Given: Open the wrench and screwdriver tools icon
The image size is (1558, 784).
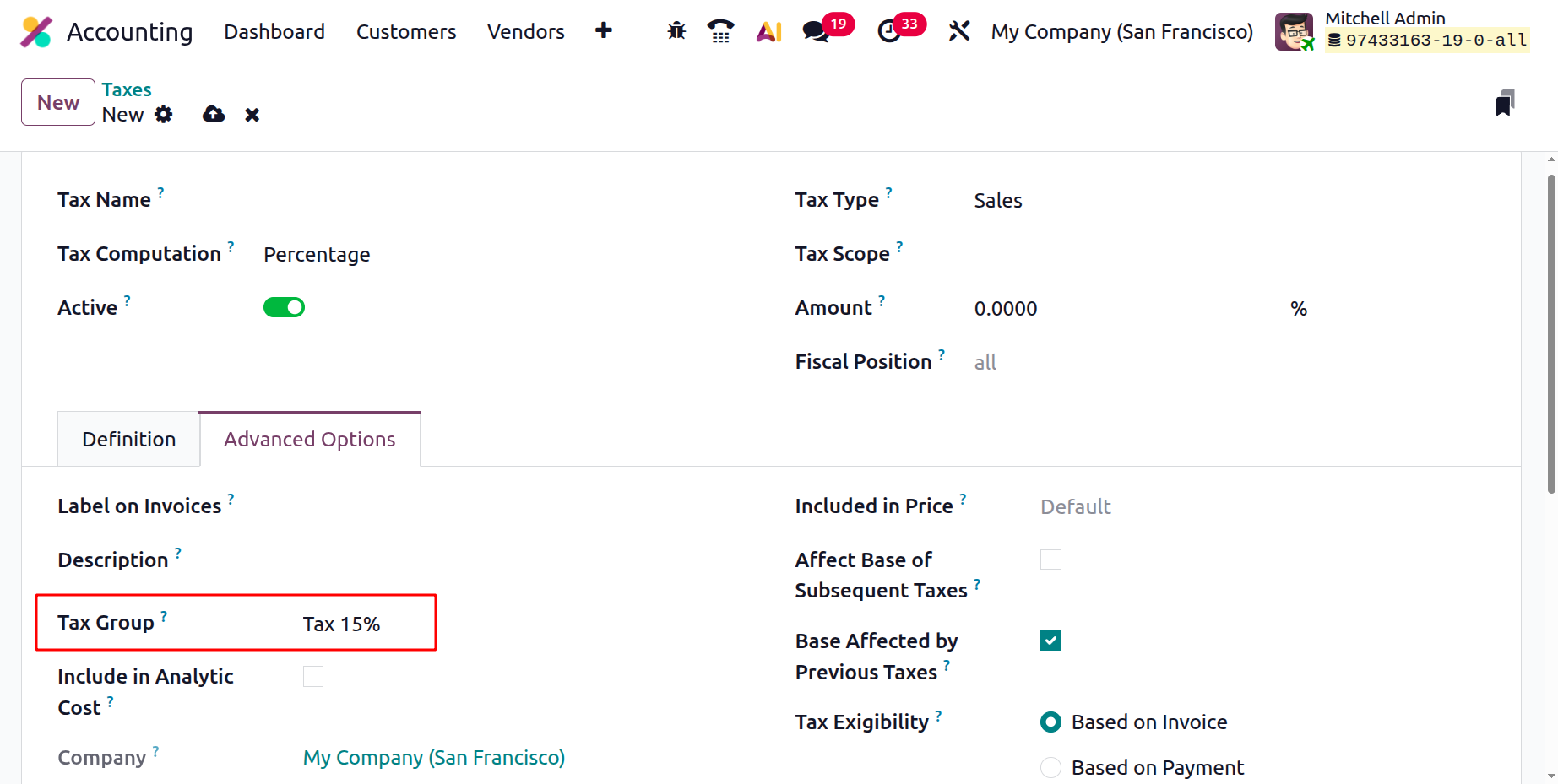Looking at the screenshot, I should [x=958, y=31].
